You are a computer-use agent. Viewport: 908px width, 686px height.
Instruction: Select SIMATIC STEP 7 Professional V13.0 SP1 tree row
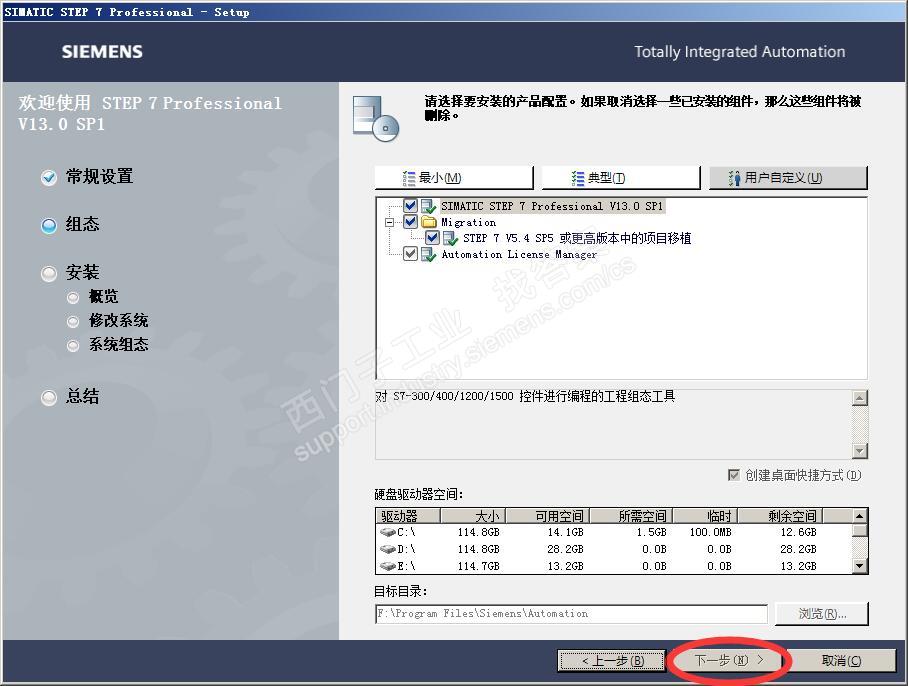click(x=552, y=206)
